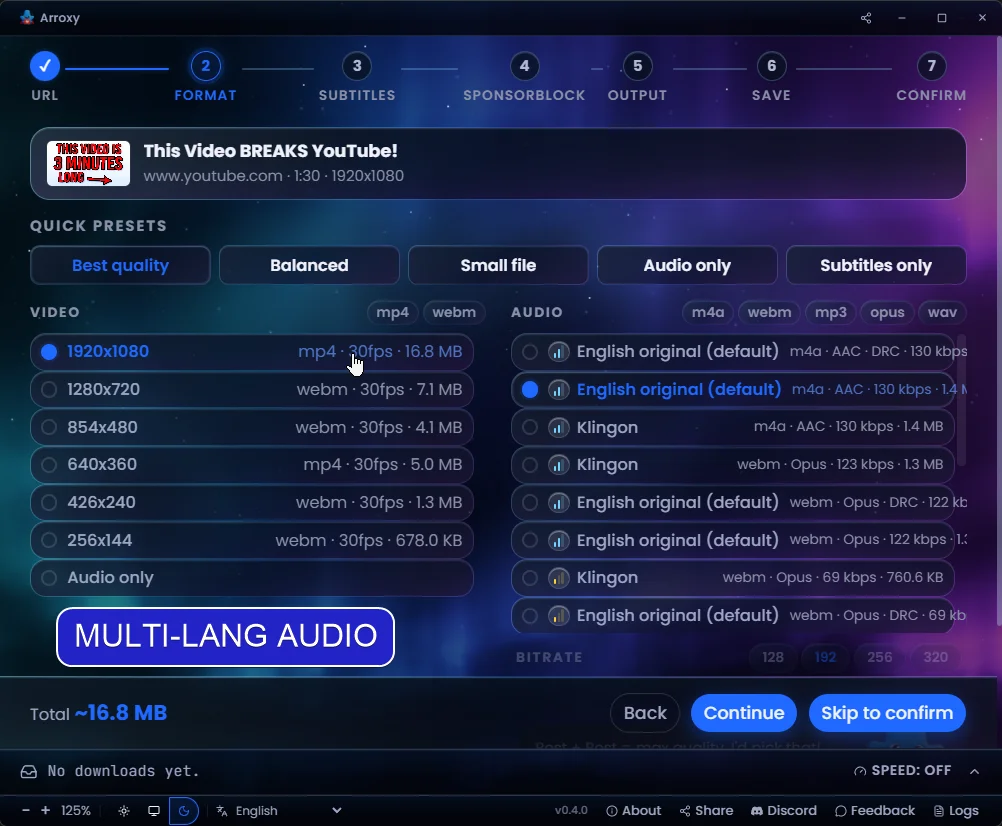
Task: Zoom in with the plus icon
Action: click(x=45, y=811)
